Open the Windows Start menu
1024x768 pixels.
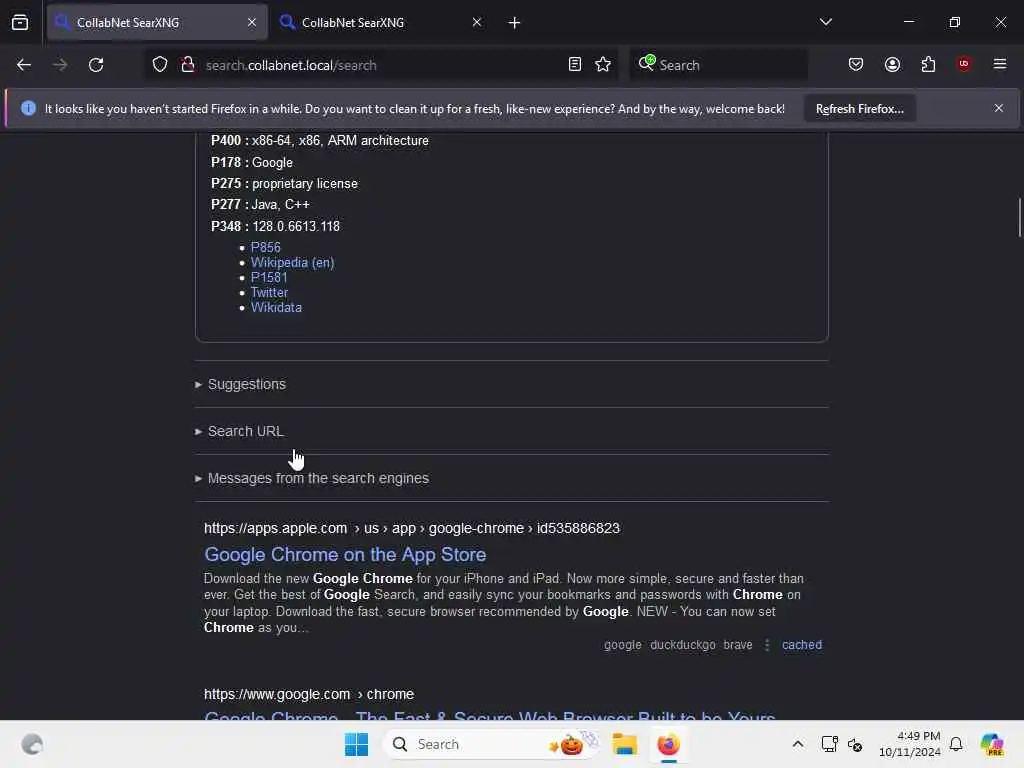click(x=356, y=744)
